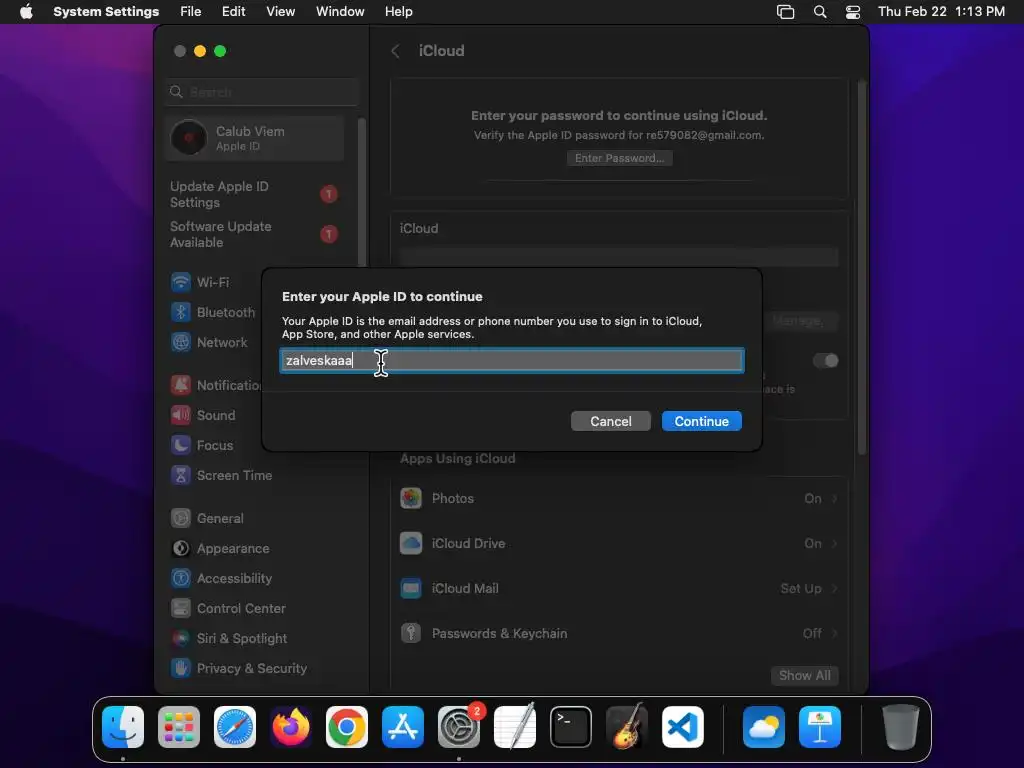Click the iCloud pane vertical scrollbar
1024x768 pixels.
tap(862, 268)
